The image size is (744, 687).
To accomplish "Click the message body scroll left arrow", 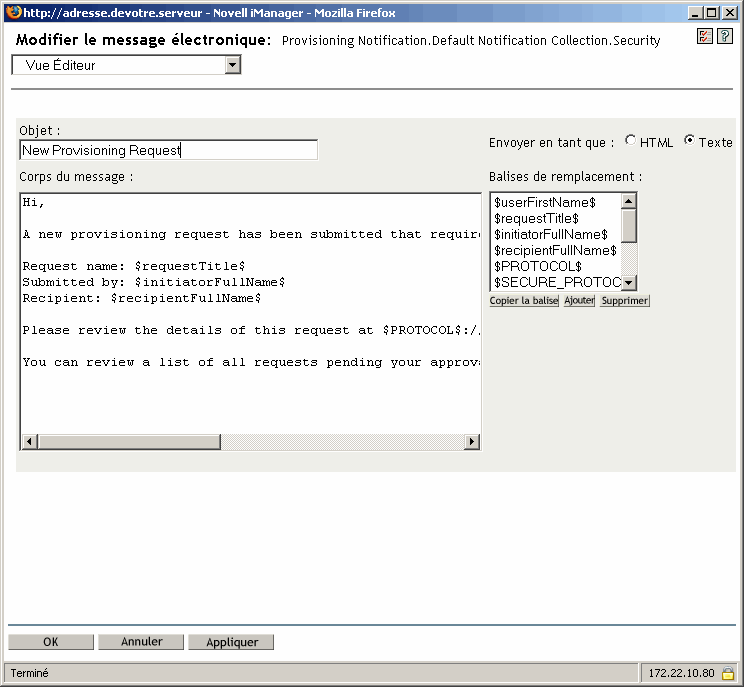I will 29,442.
